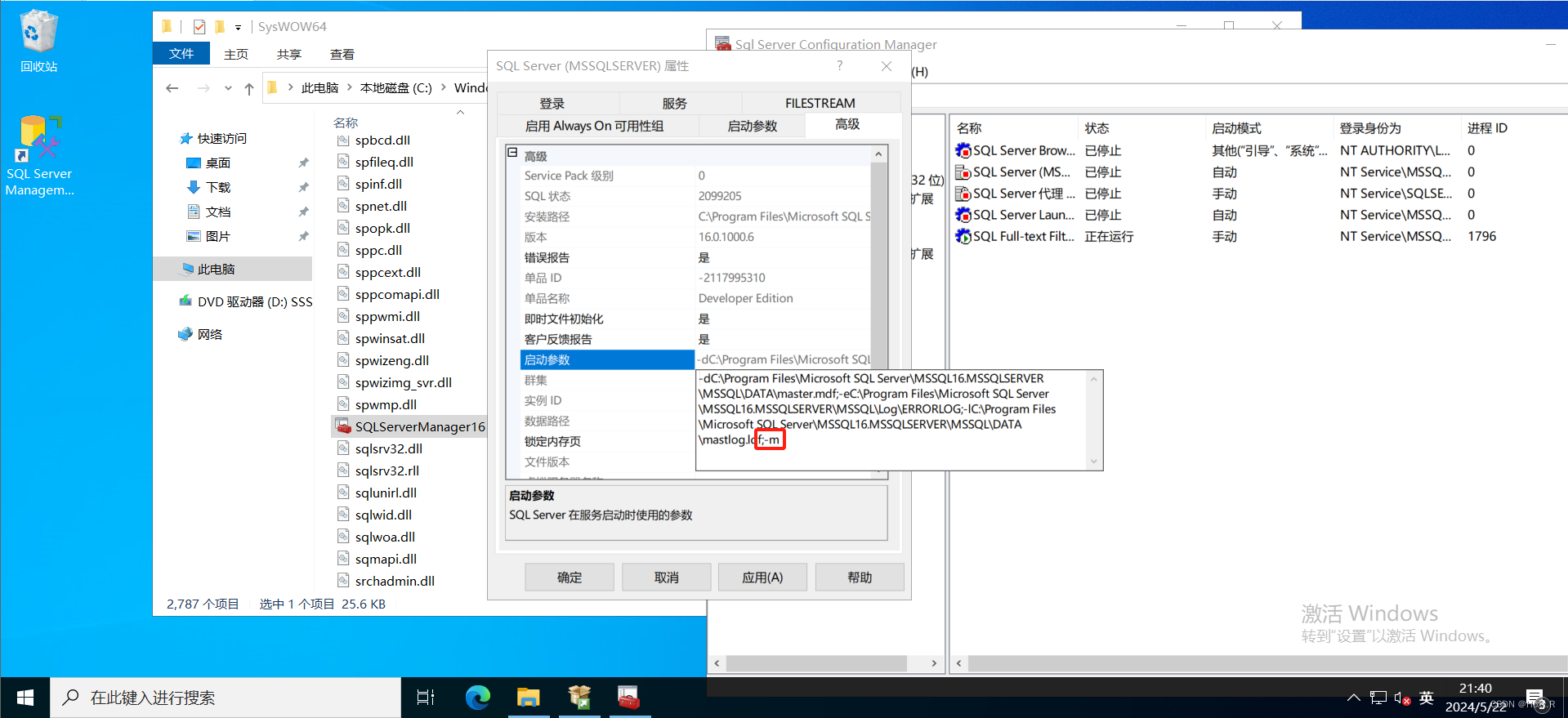Show hidden tray icons chevron
This screenshot has height=718, width=1568.
click(x=1354, y=698)
